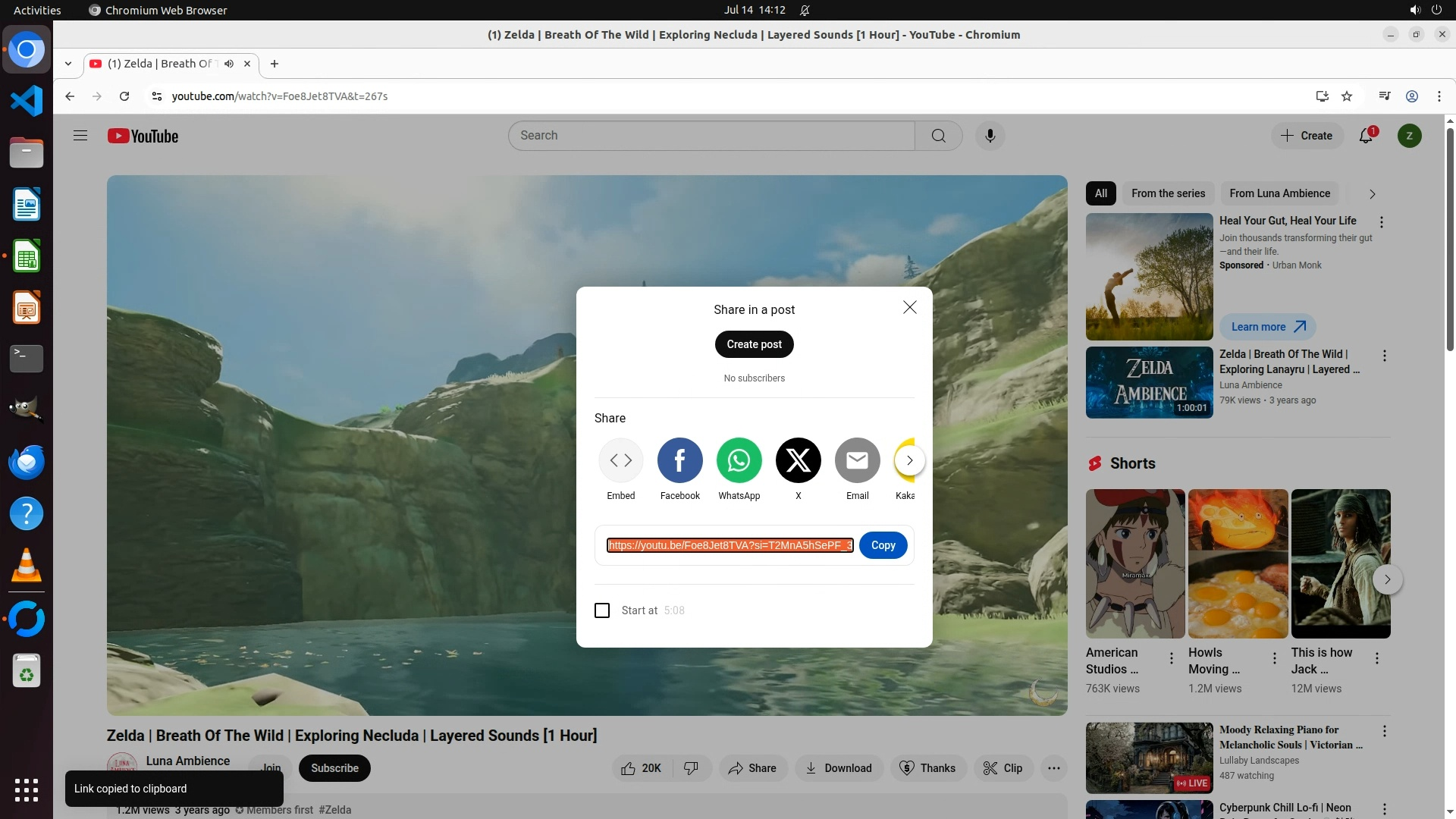The height and width of the screenshot is (819, 1456).
Task: Select the From Luna Ambience chip
Action: pyautogui.click(x=1279, y=193)
